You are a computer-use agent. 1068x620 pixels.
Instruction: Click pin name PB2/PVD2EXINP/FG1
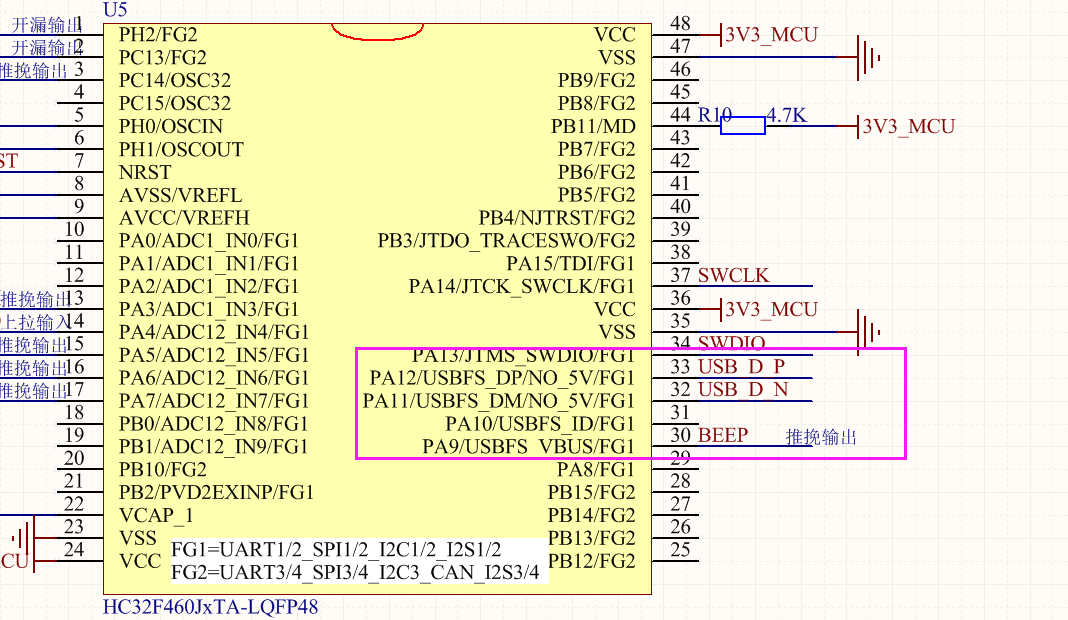point(216,493)
